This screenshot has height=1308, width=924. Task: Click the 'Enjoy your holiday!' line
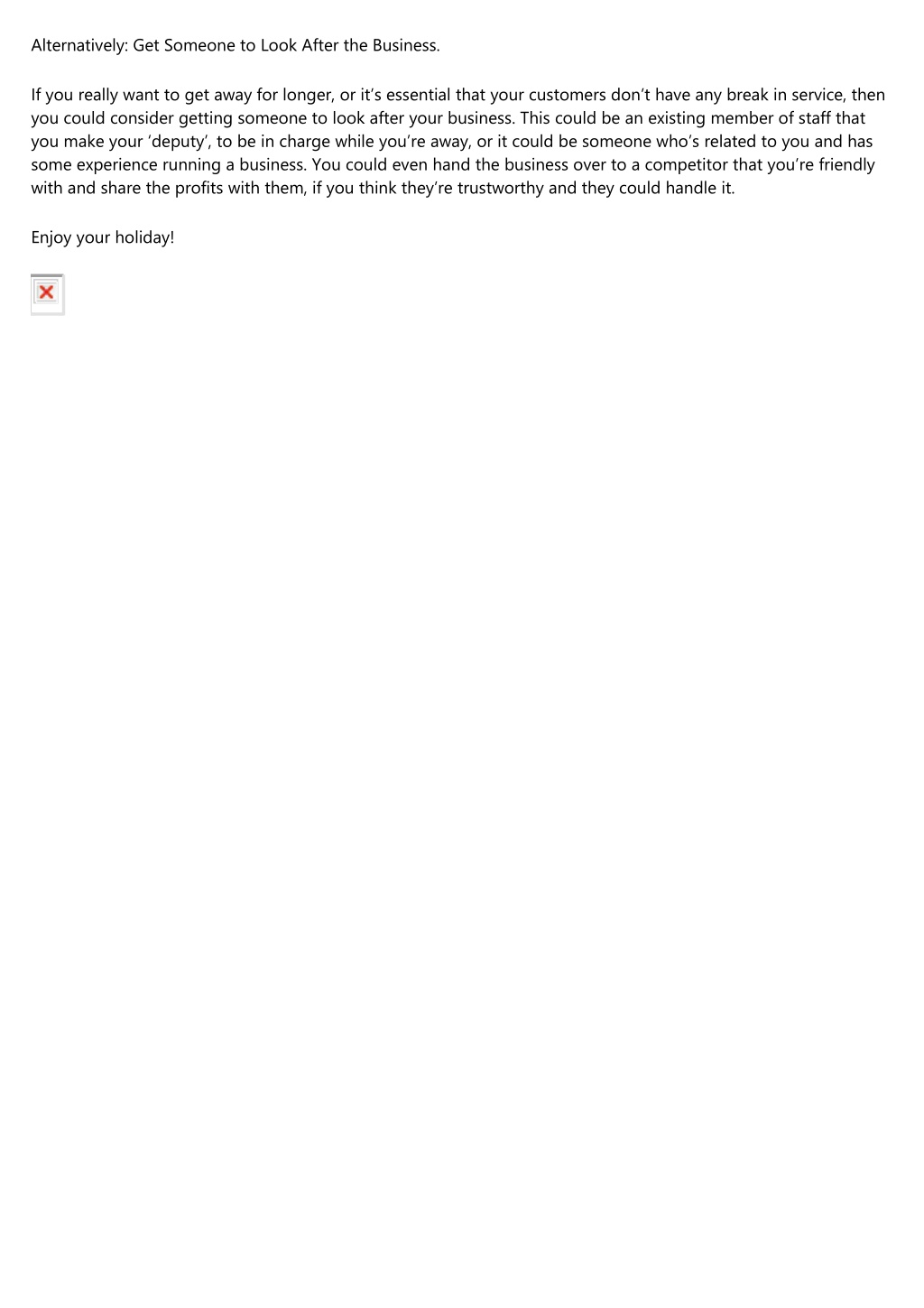pyautogui.click(x=103, y=237)
